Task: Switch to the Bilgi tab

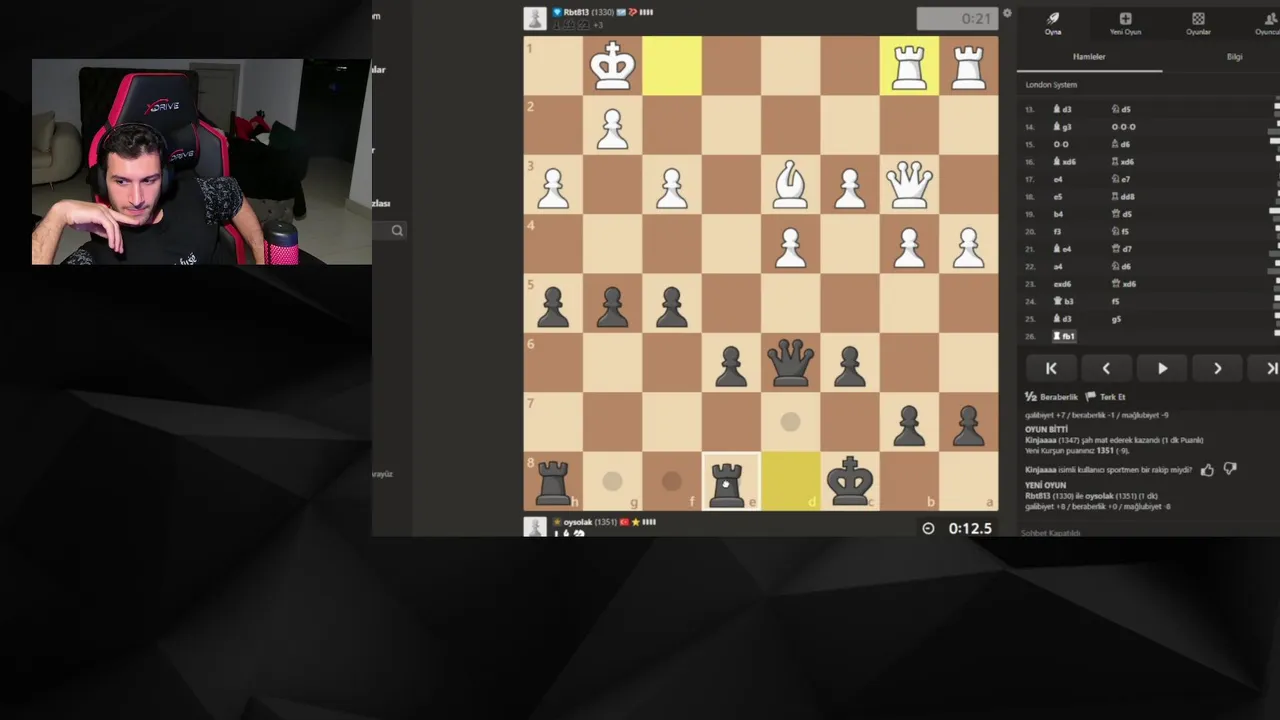Action: point(1234,57)
